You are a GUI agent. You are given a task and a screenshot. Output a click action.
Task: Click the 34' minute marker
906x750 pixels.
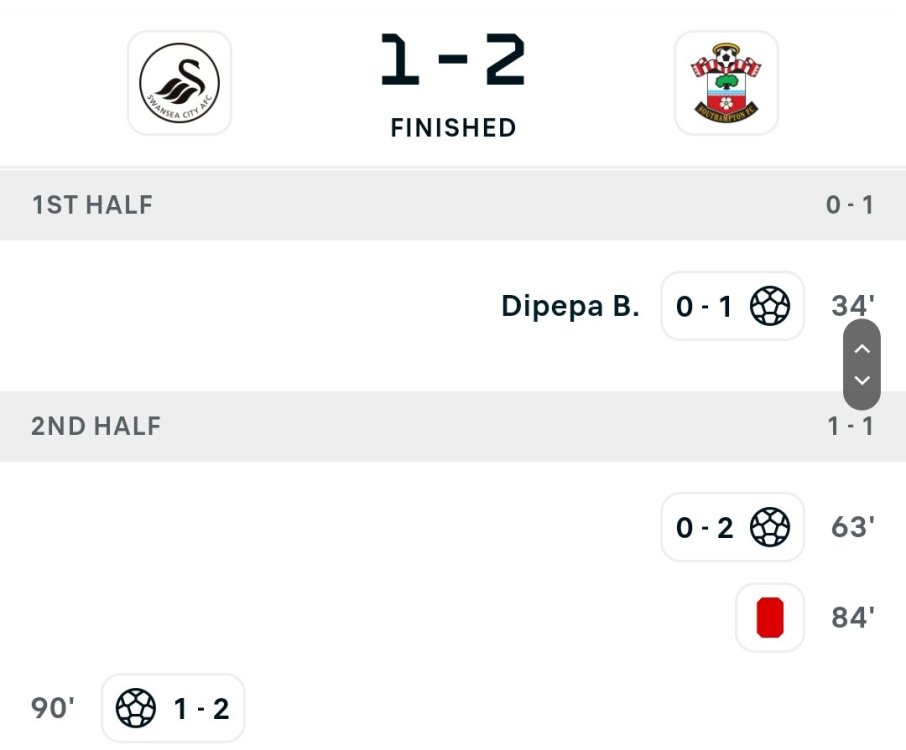click(x=852, y=306)
